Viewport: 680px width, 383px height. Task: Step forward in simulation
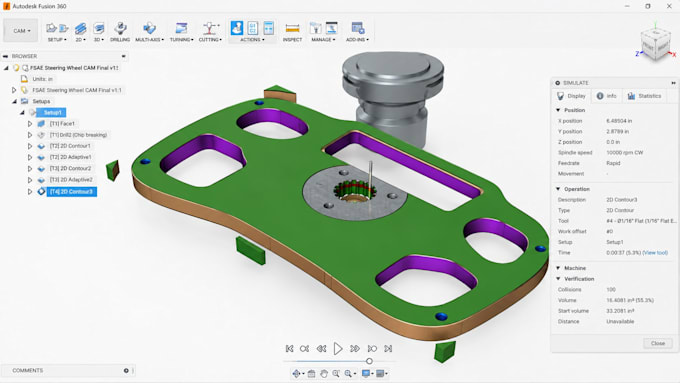tap(355, 348)
